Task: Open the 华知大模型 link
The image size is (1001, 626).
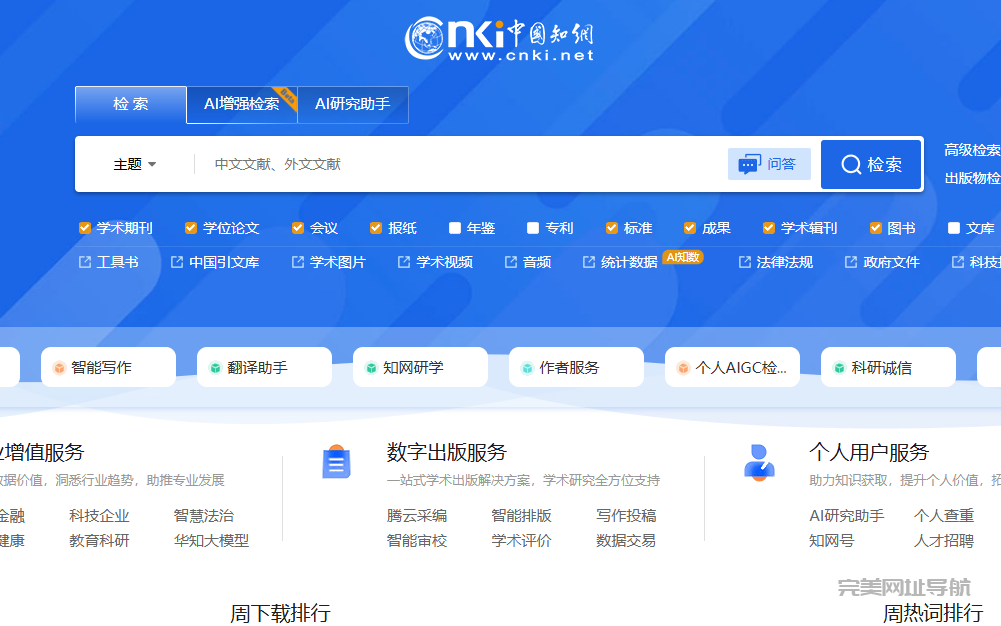Action: coord(211,541)
